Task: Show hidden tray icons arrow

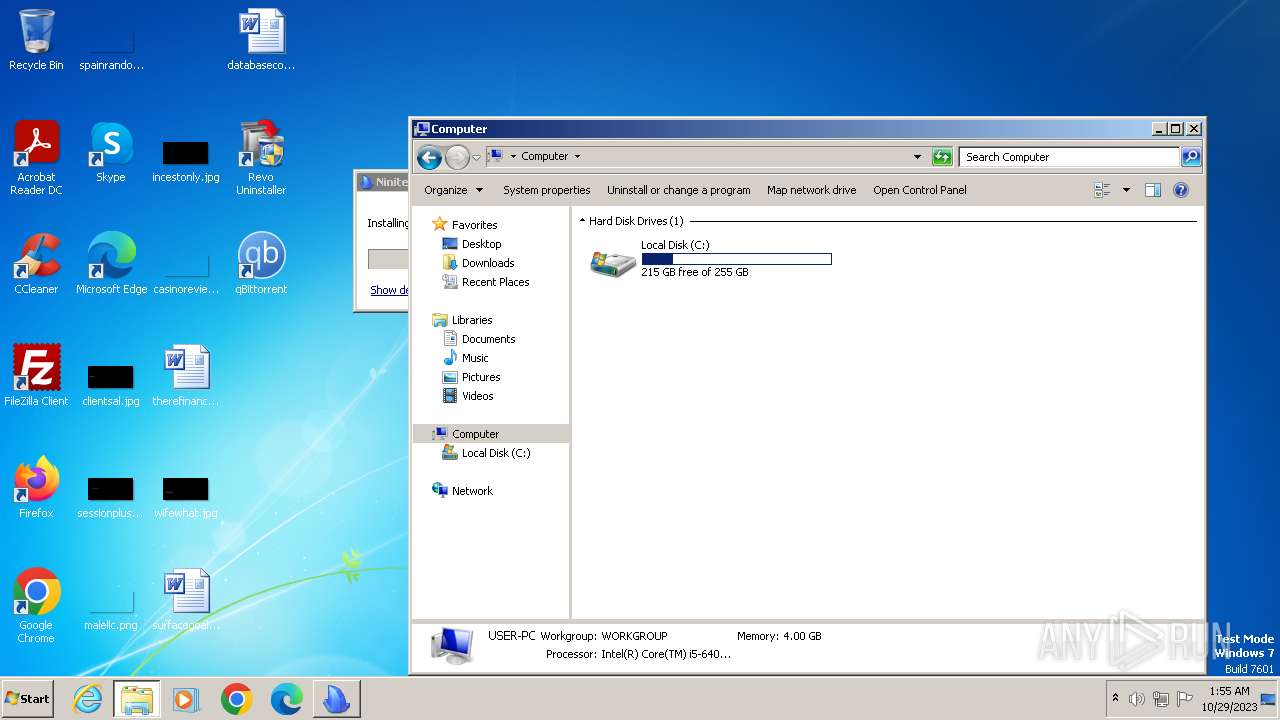Action: click(x=1115, y=698)
